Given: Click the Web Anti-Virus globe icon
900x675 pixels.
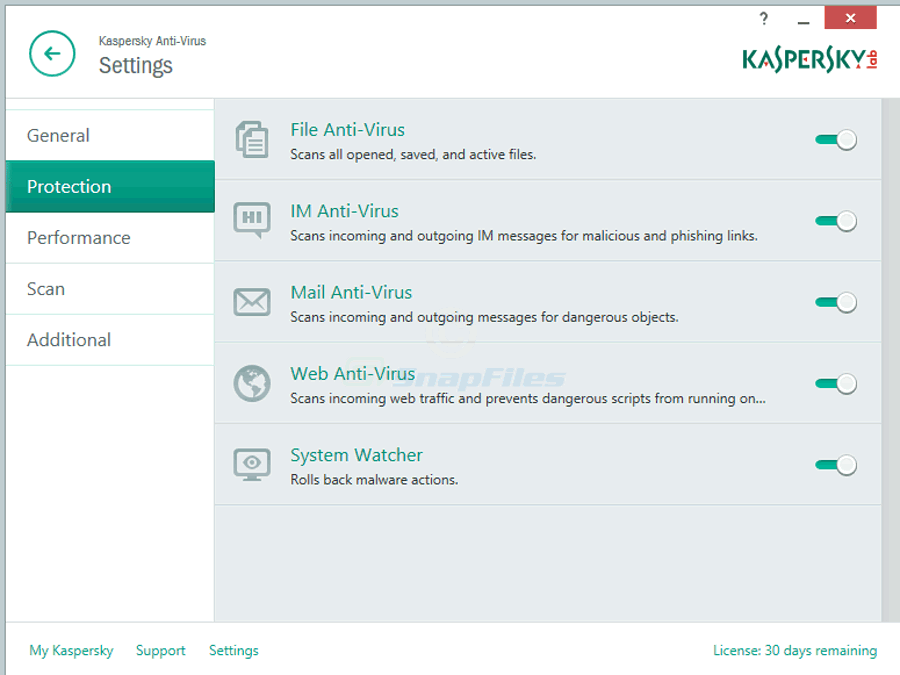Looking at the screenshot, I should pos(252,383).
